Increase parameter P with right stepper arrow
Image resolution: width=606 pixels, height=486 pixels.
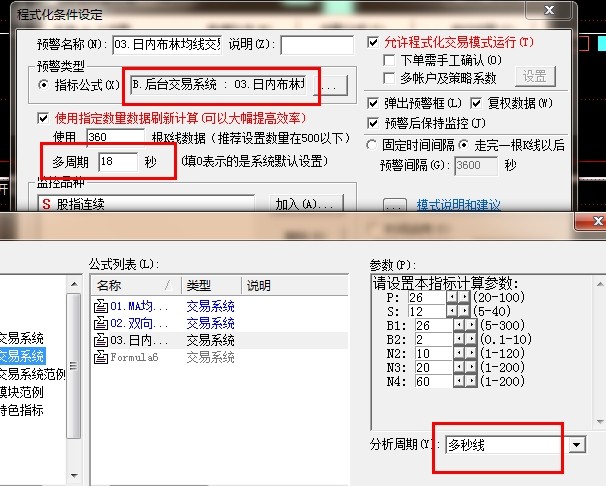click(x=464, y=297)
